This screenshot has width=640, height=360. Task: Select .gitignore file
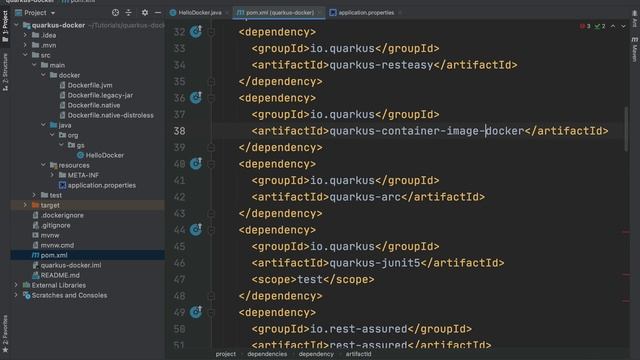[x=56, y=225]
